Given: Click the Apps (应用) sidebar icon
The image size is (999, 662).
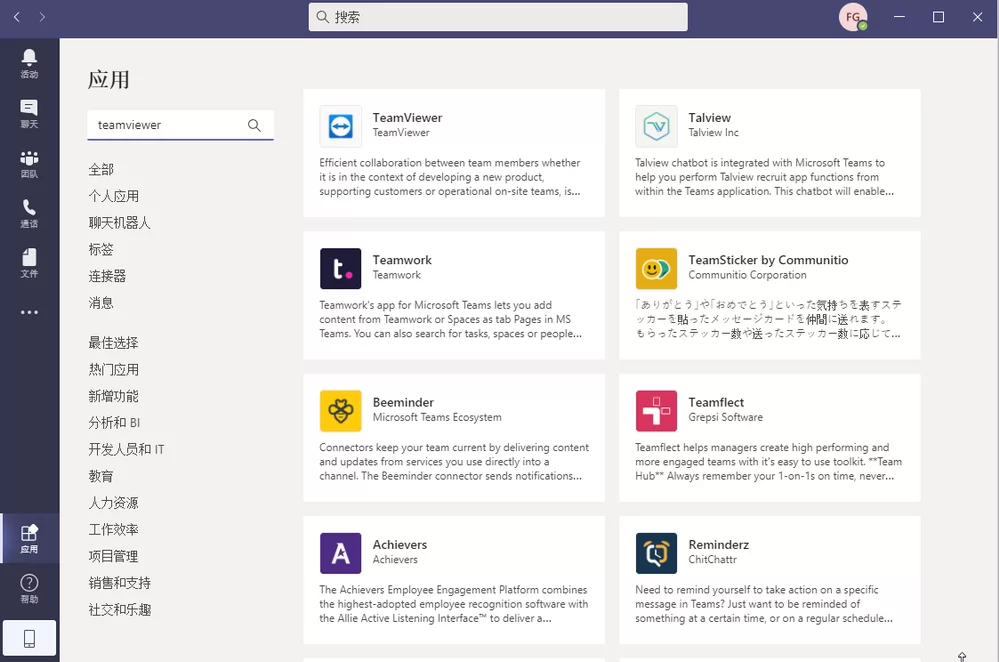Looking at the screenshot, I should coord(29,537).
